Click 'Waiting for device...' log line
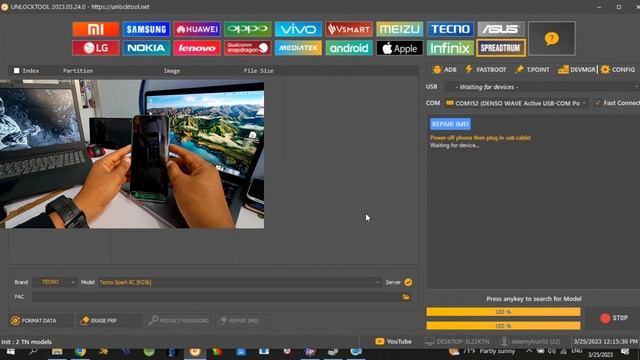This screenshot has height=360, width=640. click(454, 145)
